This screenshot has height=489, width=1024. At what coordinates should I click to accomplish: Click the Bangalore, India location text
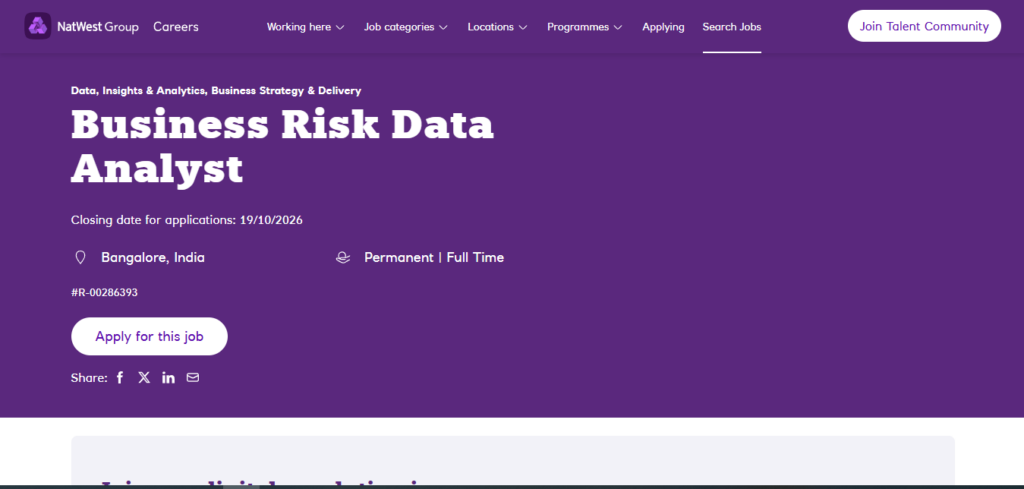(x=153, y=258)
